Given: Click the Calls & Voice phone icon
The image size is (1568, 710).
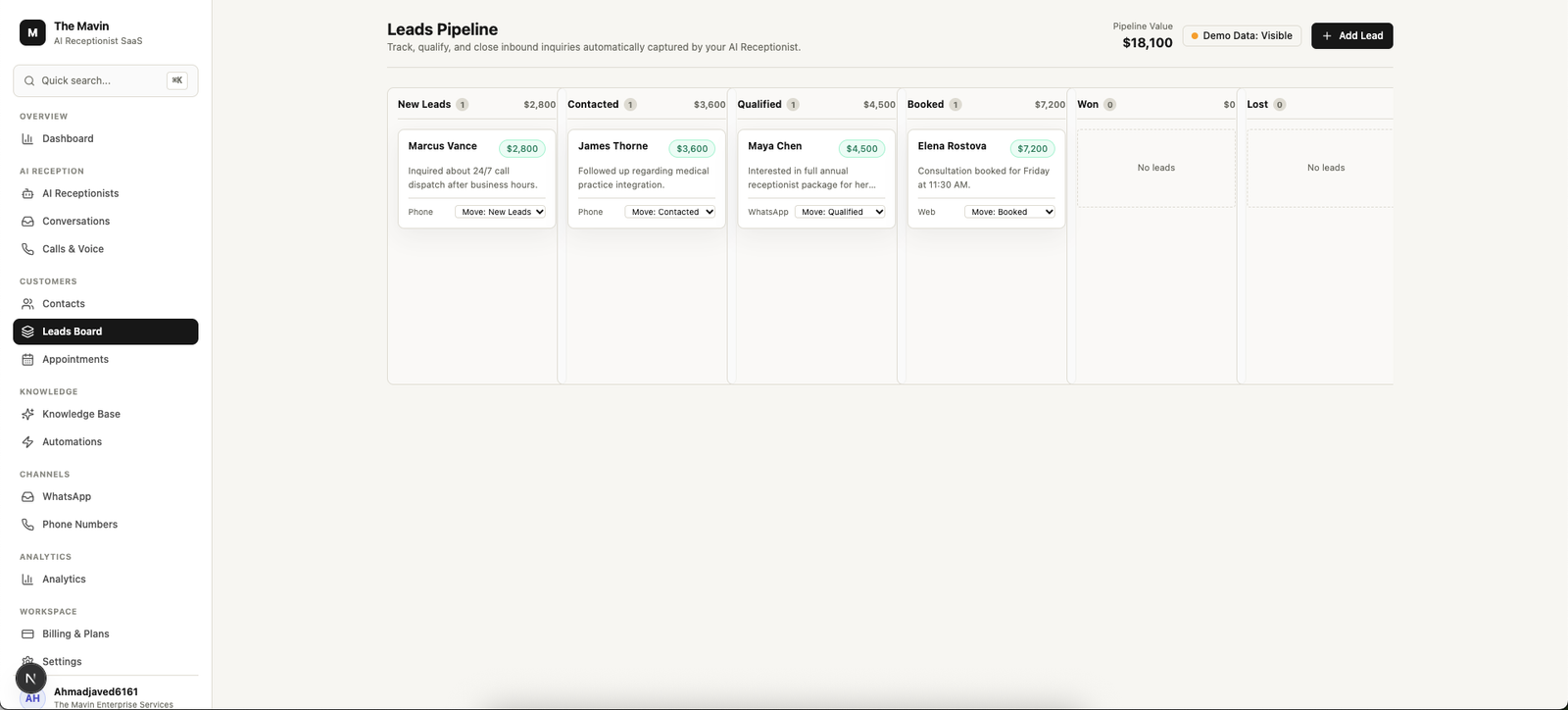Looking at the screenshot, I should 27,249.
